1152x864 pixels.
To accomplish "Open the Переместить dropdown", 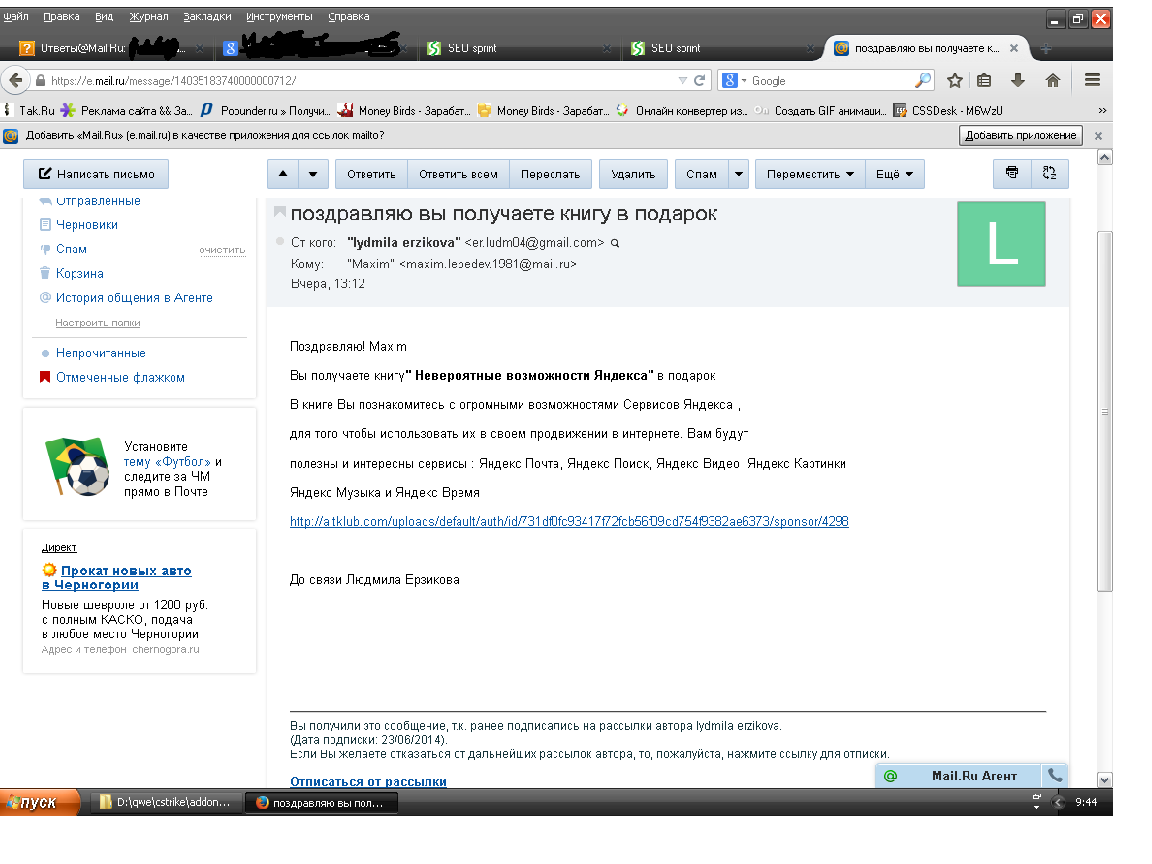I will pyautogui.click(x=810, y=174).
